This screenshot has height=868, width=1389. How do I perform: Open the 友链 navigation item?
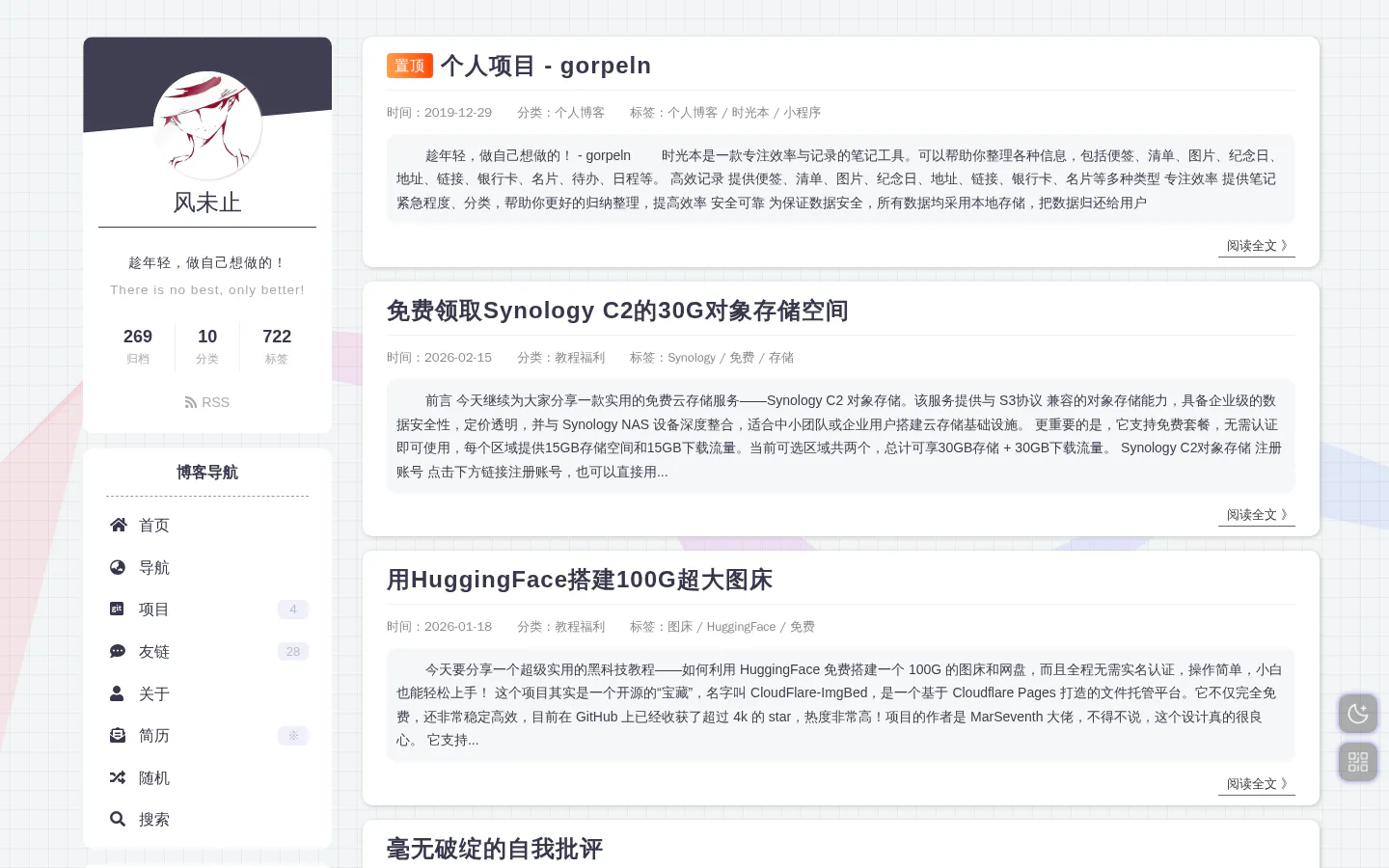tap(207, 651)
